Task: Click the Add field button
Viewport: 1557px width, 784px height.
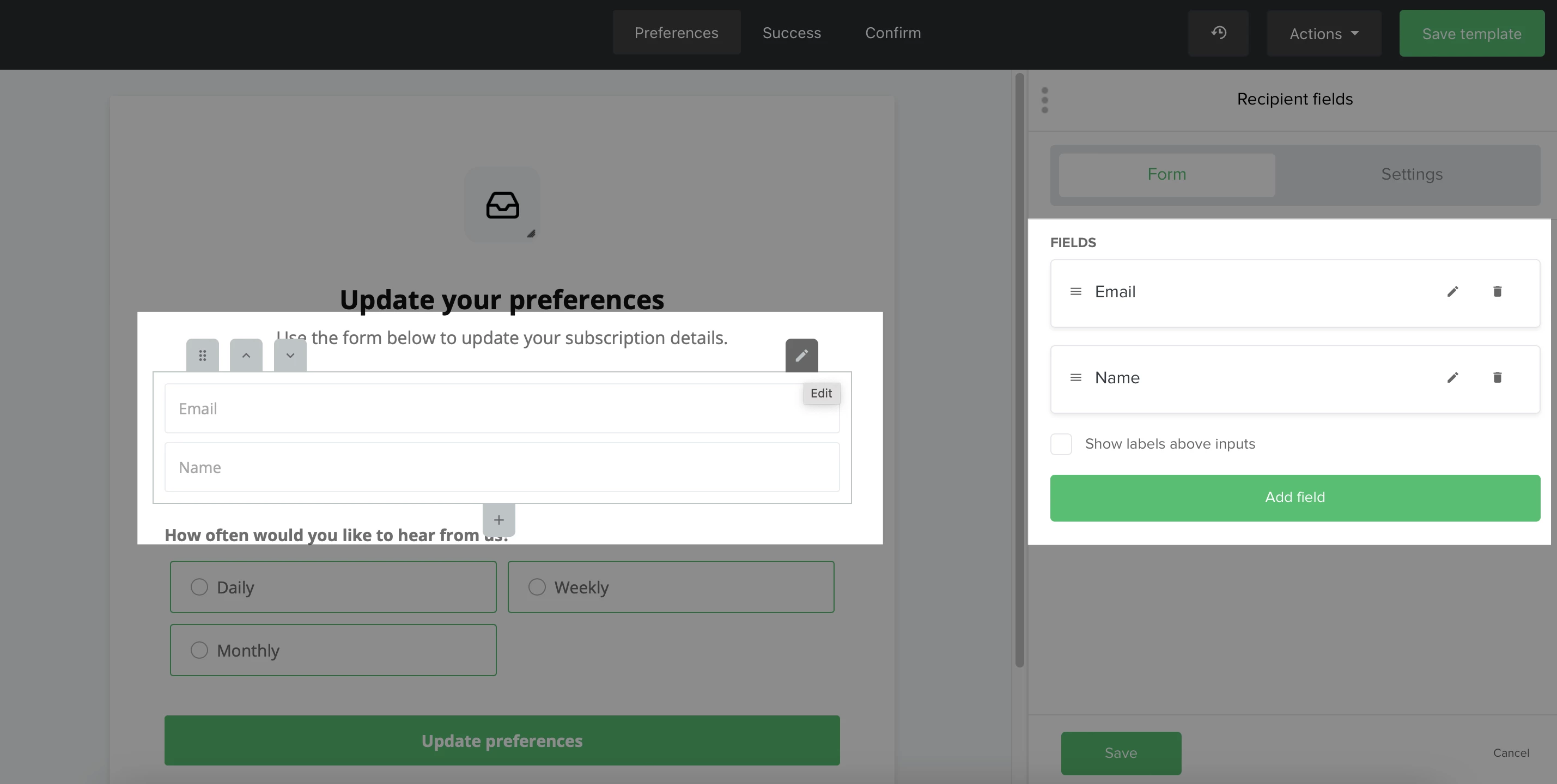Action: pyautogui.click(x=1294, y=498)
